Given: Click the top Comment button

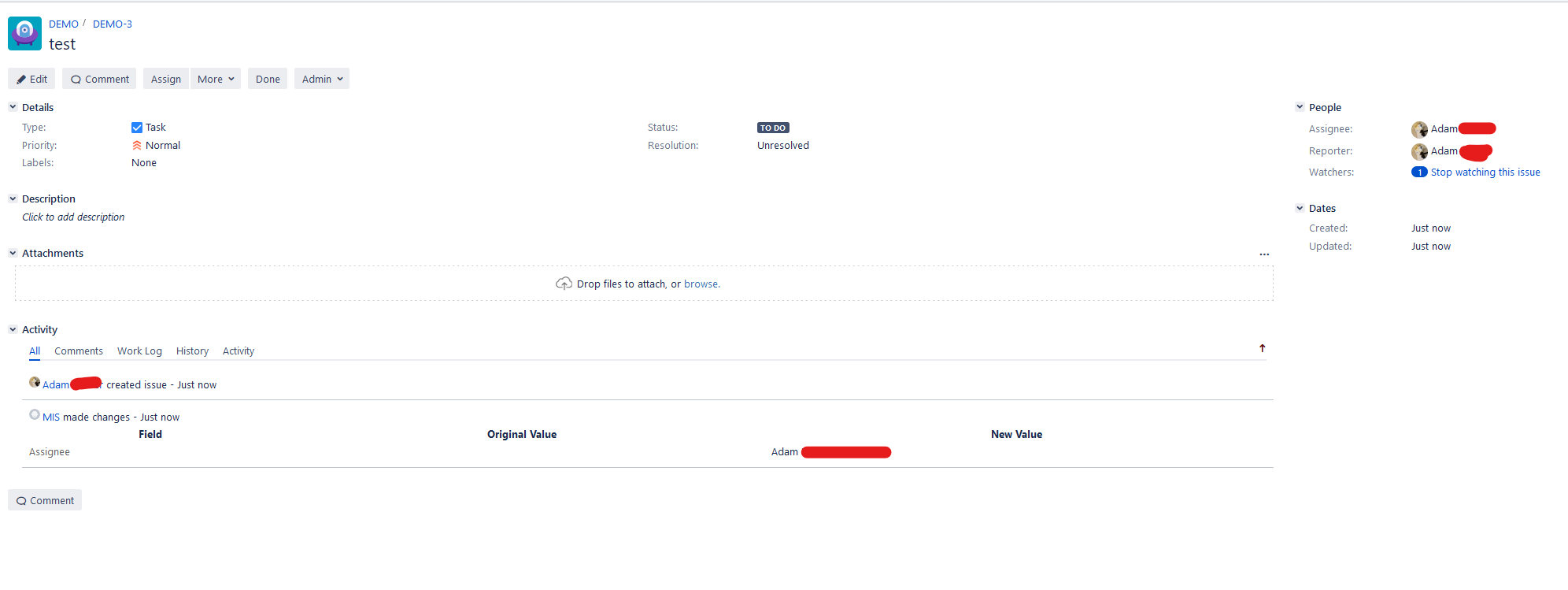Looking at the screenshot, I should click(x=99, y=79).
